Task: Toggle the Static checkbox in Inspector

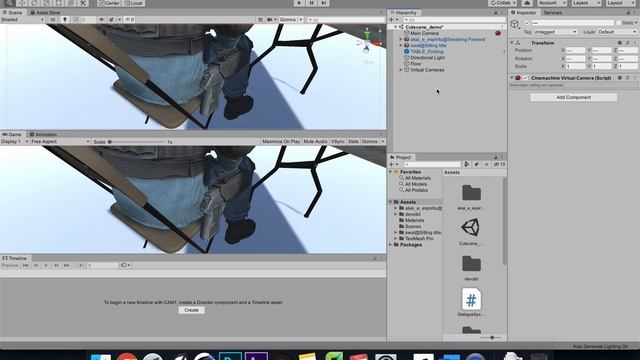Action: coord(619,23)
